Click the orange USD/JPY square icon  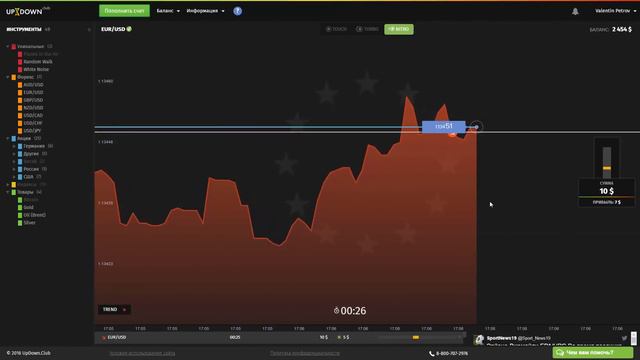coord(20,131)
